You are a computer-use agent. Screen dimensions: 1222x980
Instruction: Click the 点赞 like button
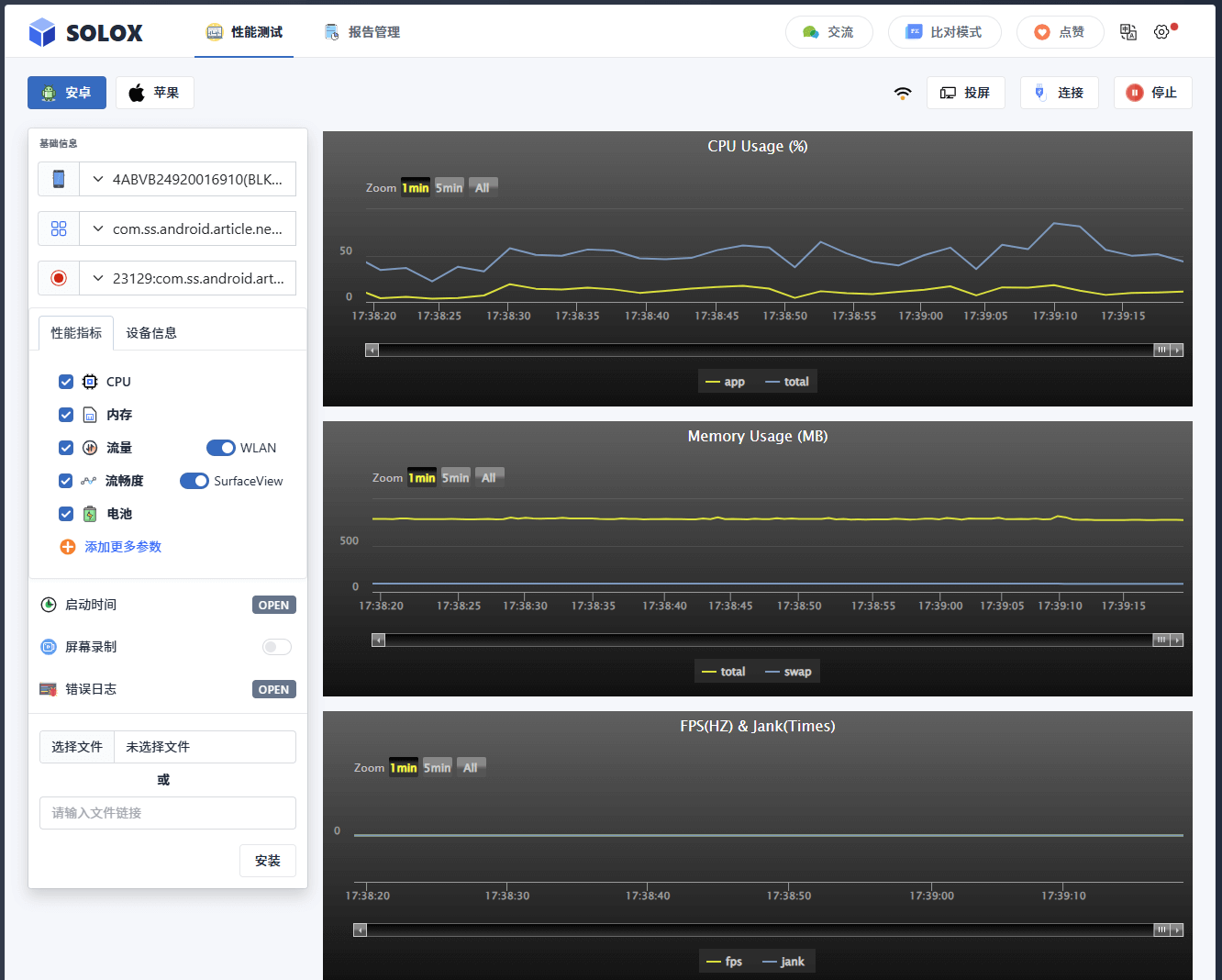[x=1061, y=32]
